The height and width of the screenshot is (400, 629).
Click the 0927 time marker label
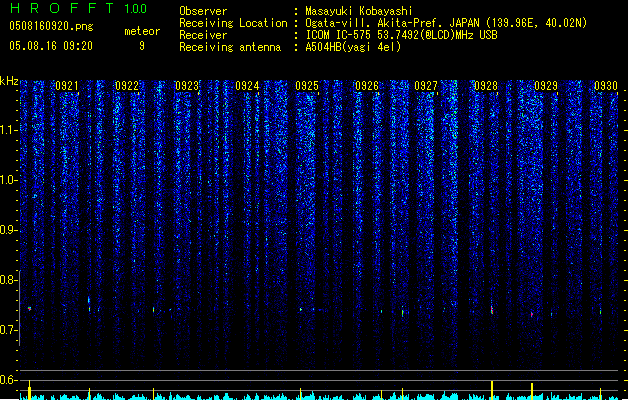click(x=426, y=86)
